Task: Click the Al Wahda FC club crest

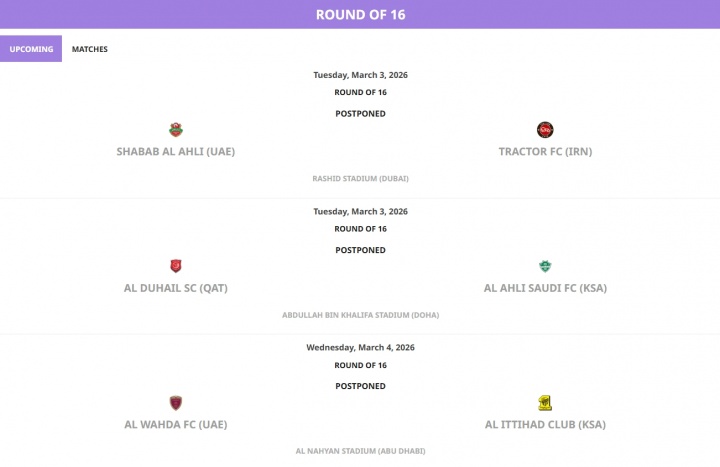Action: 176,403
